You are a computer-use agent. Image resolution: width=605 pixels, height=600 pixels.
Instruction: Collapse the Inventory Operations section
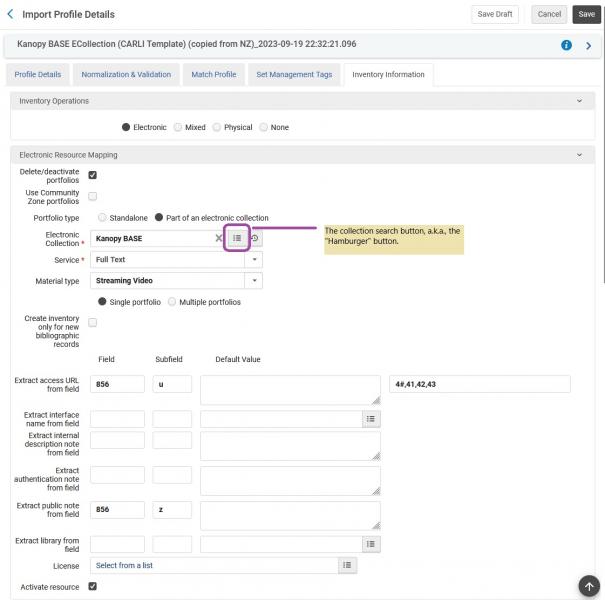(x=579, y=101)
